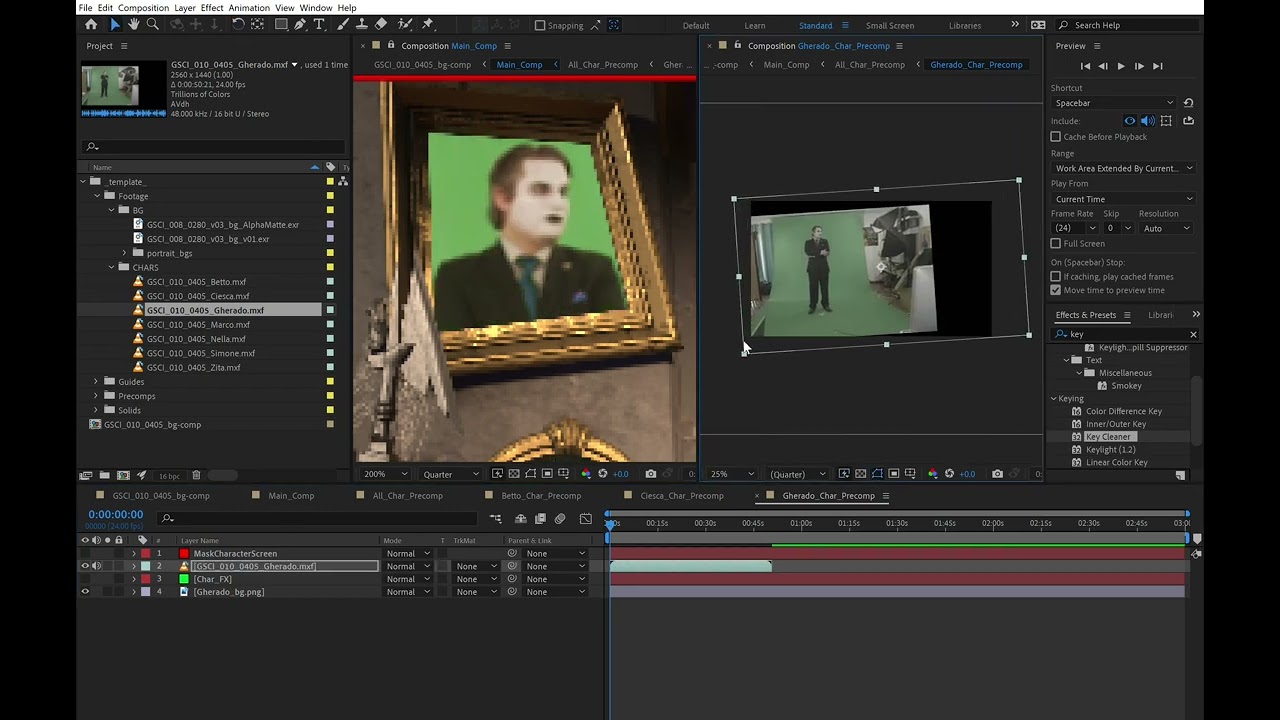Check the Full Screen option
Viewport: 1280px width, 720px height.
(x=1056, y=244)
